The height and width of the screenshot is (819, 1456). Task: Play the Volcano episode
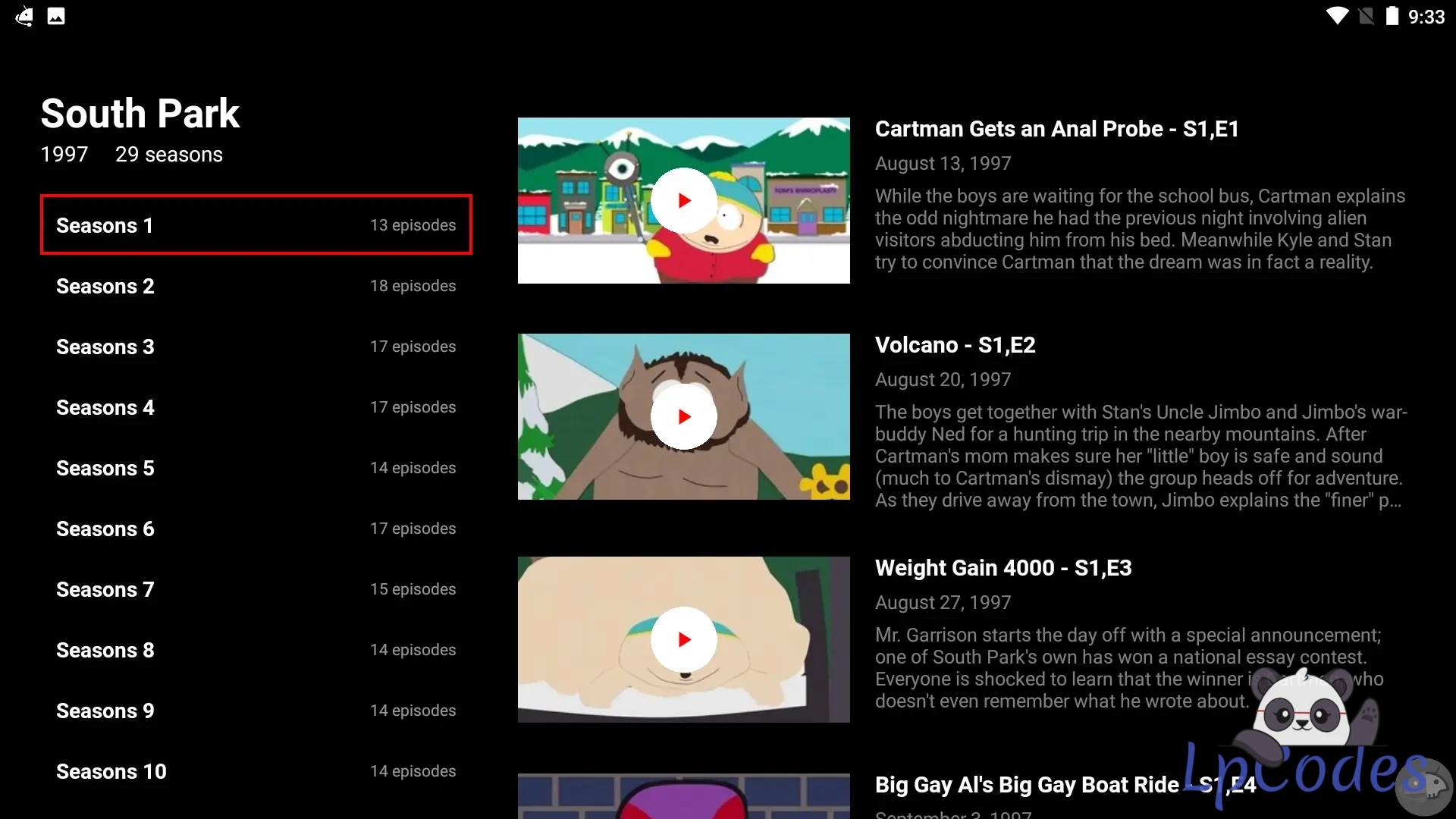[684, 417]
